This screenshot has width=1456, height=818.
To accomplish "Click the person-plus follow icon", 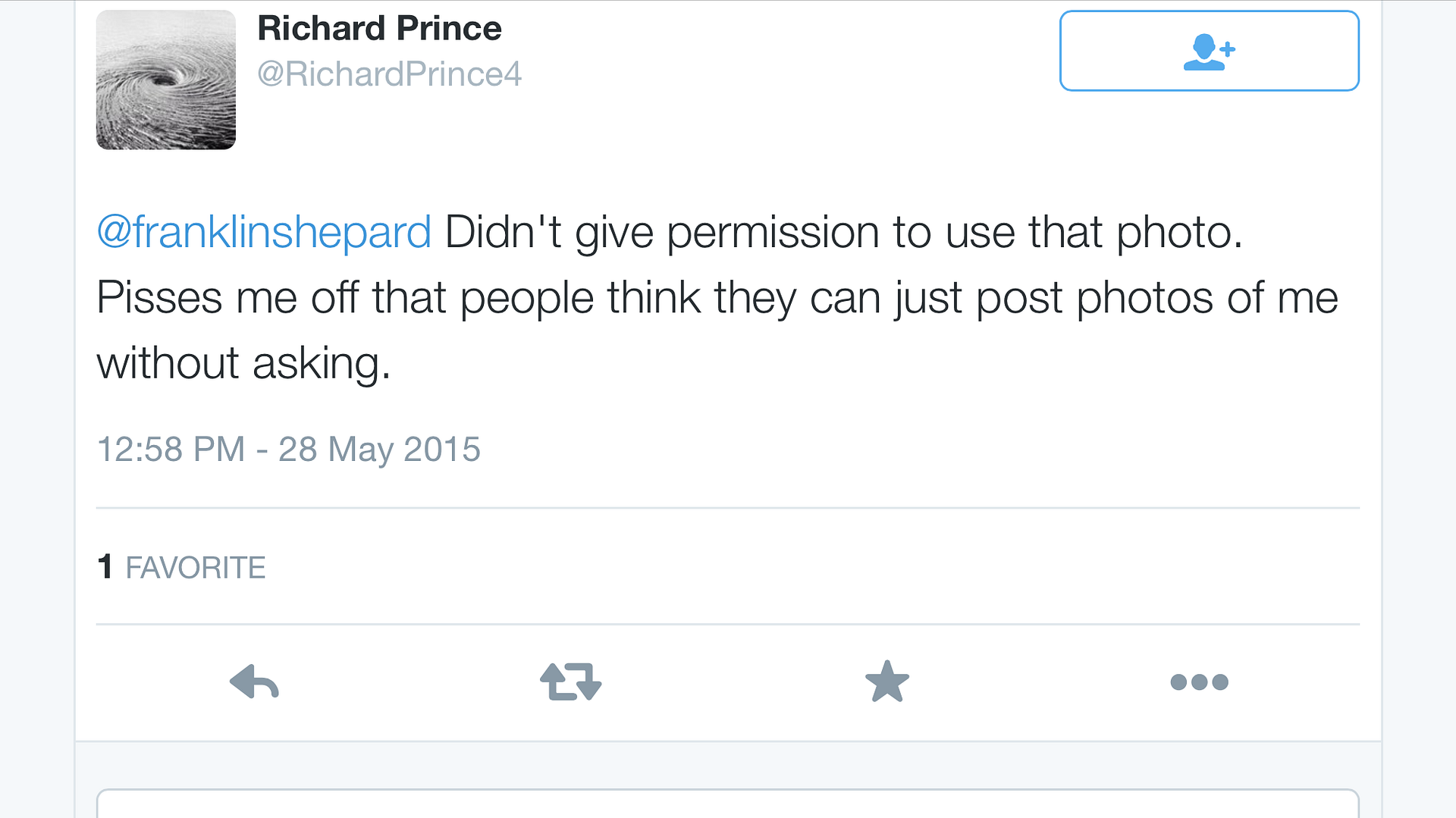I will coord(1209,52).
